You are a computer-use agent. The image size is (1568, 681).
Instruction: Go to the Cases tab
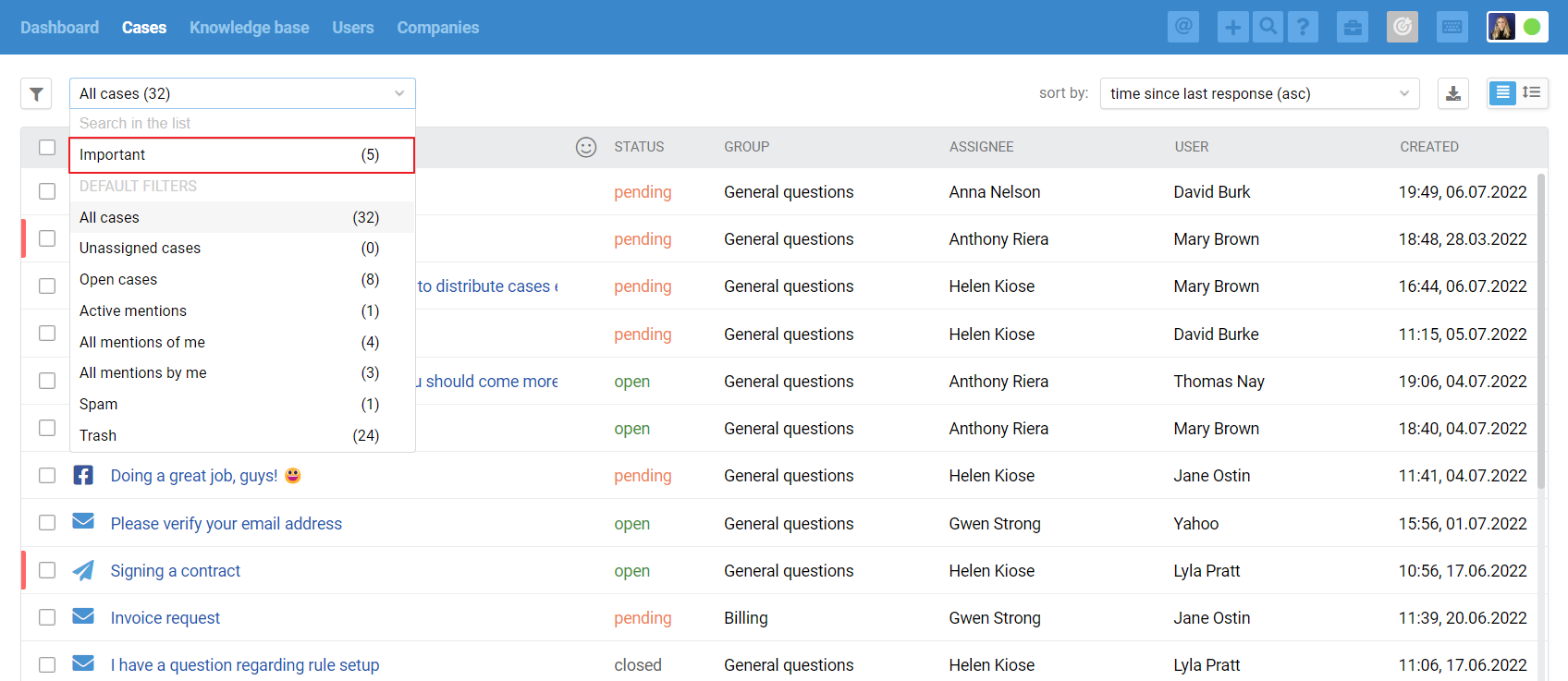(x=144, y=28)
